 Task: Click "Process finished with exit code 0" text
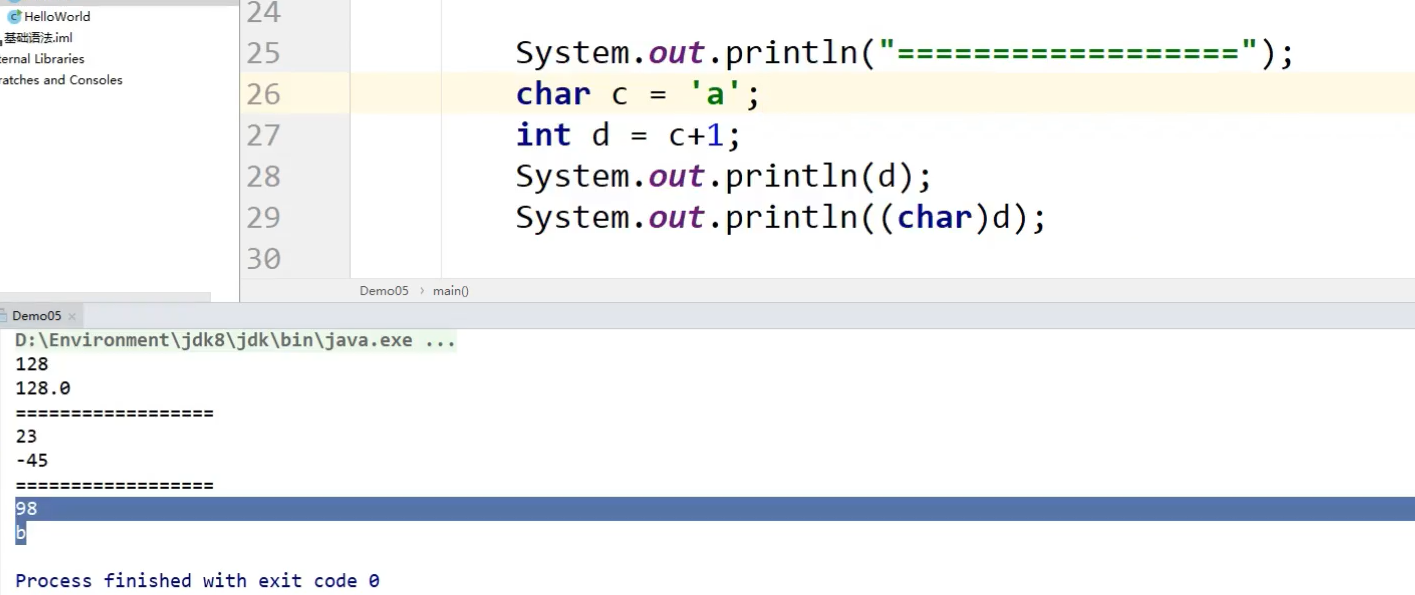coord(197,581)
